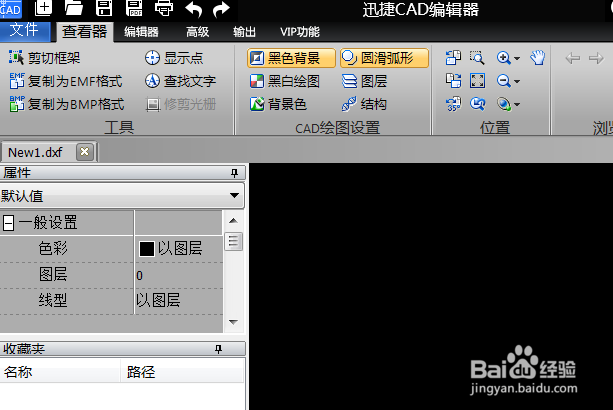The width and height of the screenshot is (613, 410).
Task: Open the 输出 ribbon tab
Action: 244,32
